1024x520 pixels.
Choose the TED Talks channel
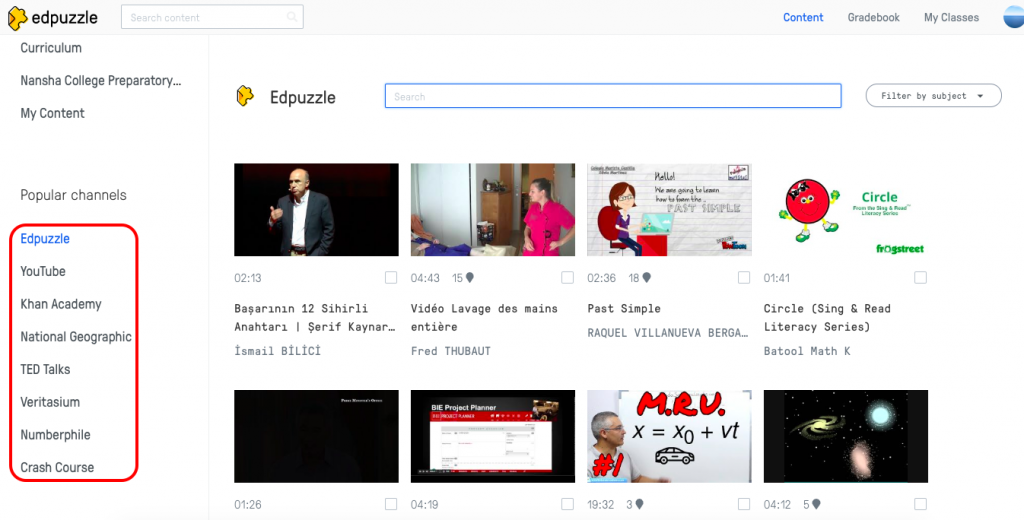point(45,369)
